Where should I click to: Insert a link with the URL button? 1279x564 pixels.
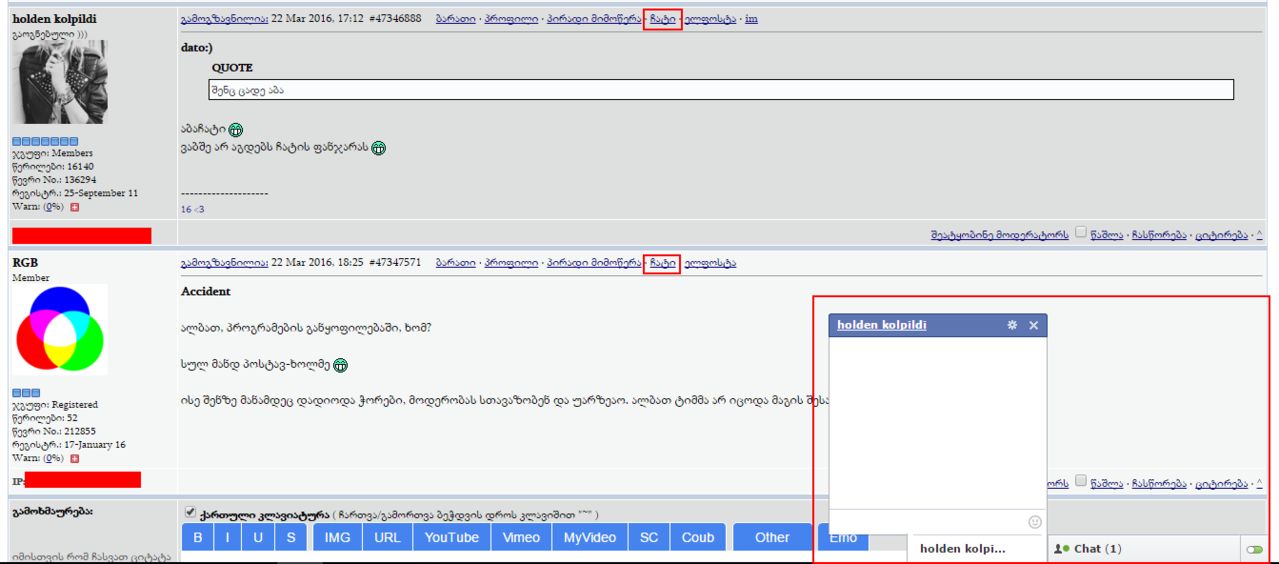pos(388,537)
